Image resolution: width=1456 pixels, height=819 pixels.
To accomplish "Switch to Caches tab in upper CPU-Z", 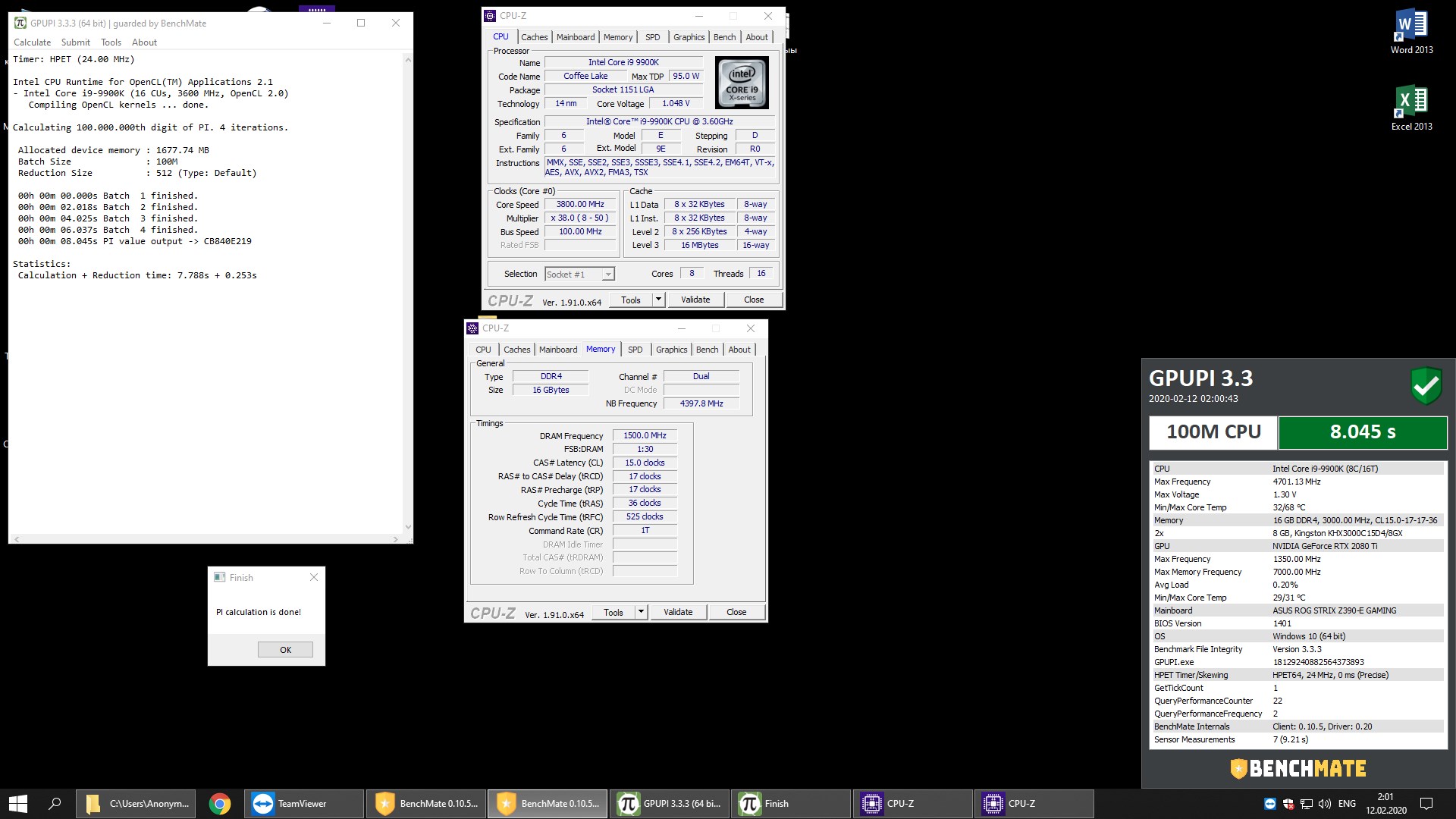I will pos(534,37).
